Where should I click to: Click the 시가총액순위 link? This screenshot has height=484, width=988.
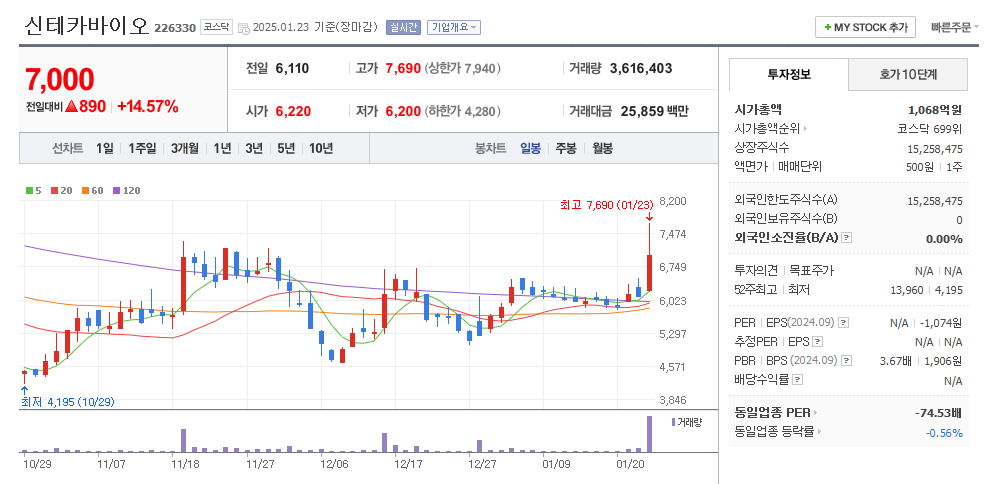(x=767, y=129)
